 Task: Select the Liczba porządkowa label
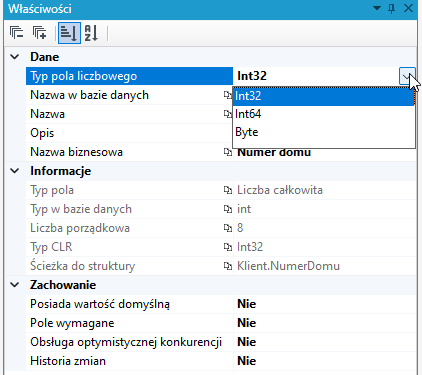click(80, 228)
